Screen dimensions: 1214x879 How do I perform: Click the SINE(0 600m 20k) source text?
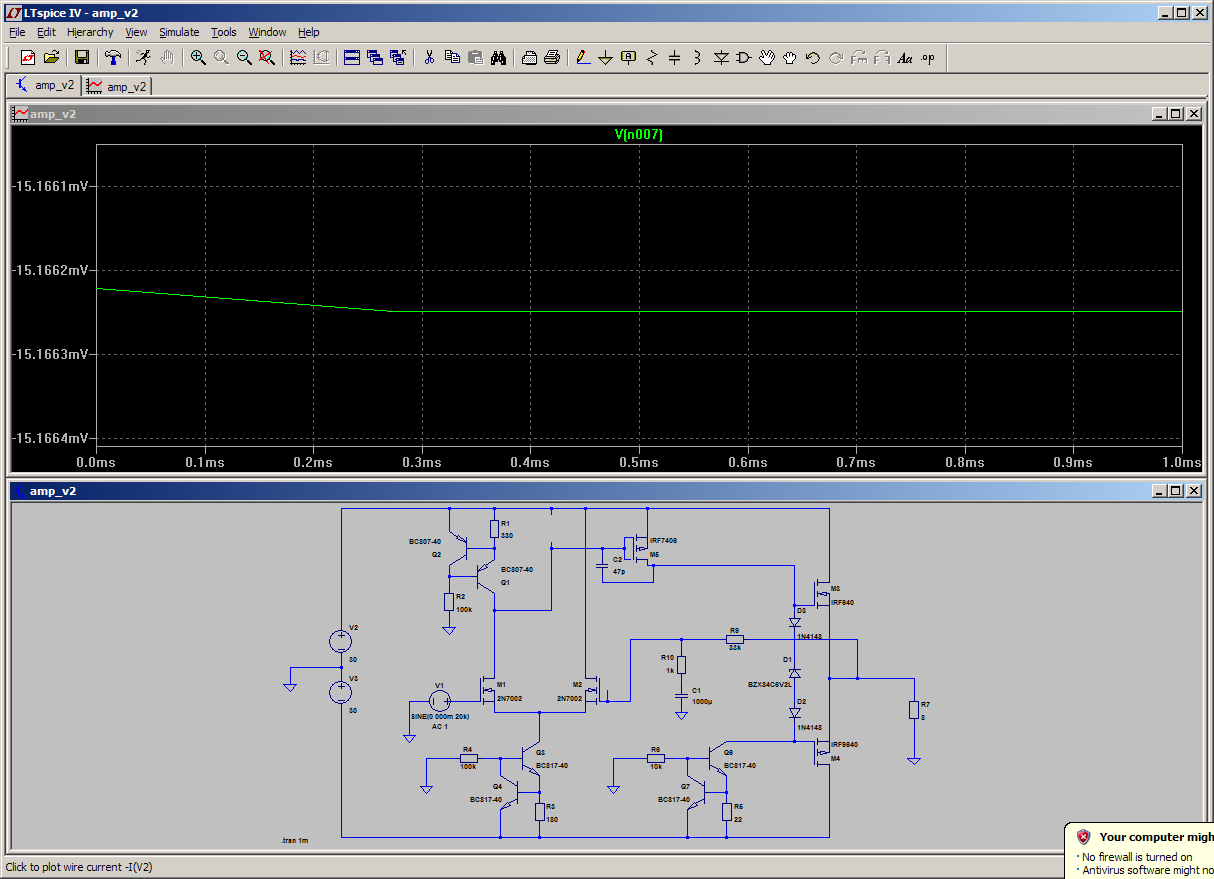[x=440, y=717]
